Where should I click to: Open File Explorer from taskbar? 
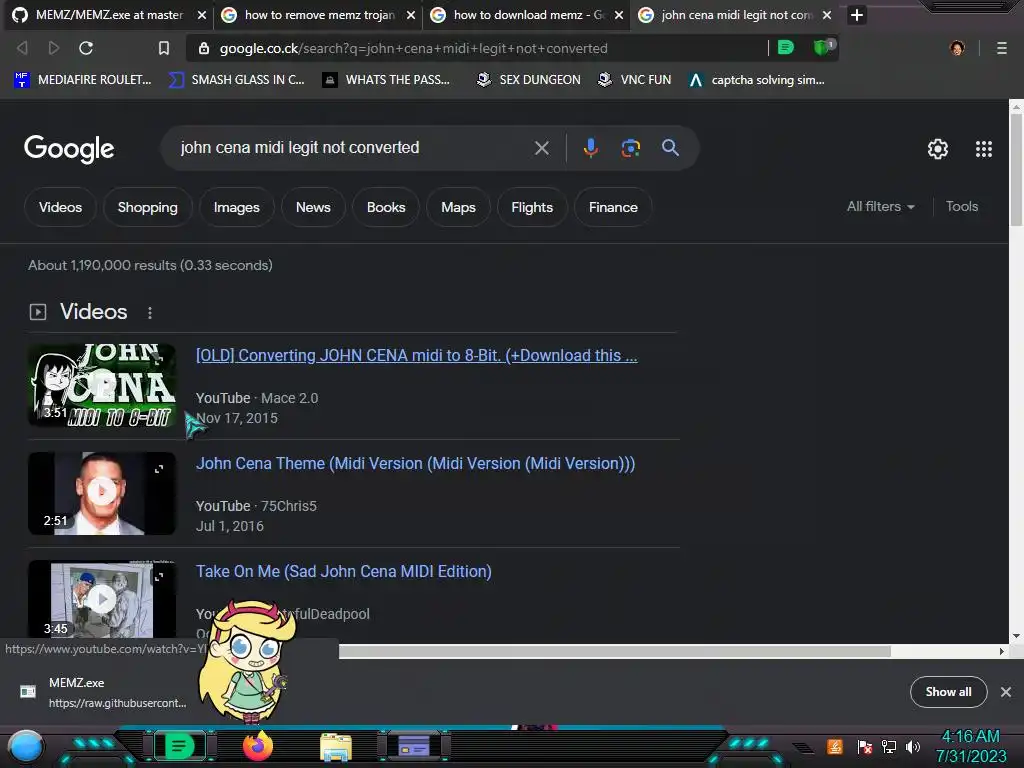(x=336, y=747)
